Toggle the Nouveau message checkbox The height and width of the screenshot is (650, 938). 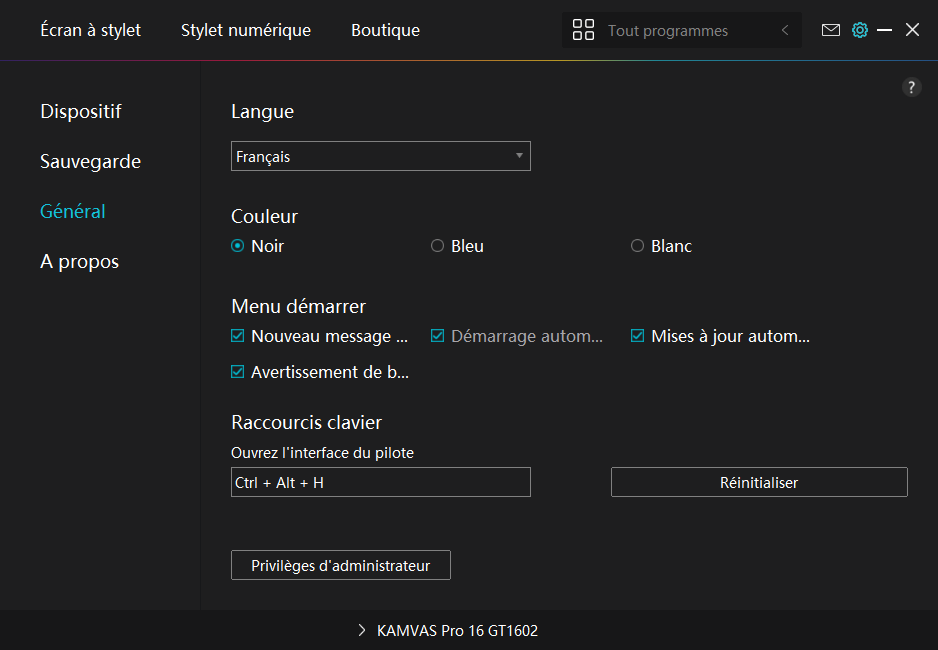[x=238, y=336]
